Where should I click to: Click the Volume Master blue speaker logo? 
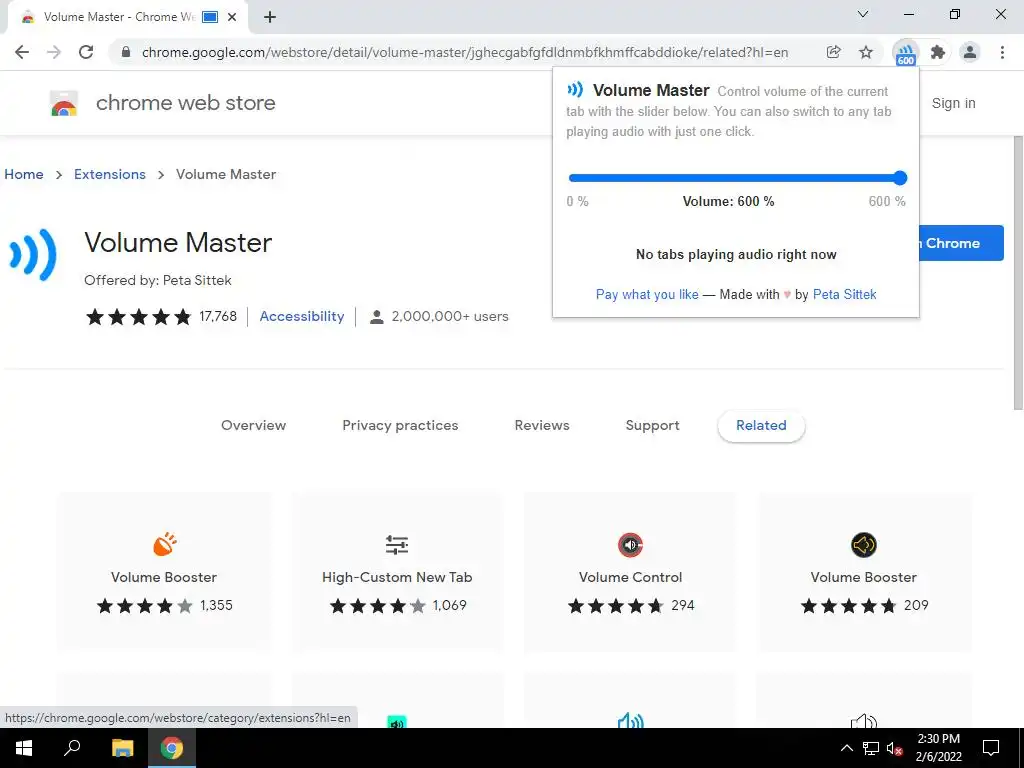tap(33, 255)
